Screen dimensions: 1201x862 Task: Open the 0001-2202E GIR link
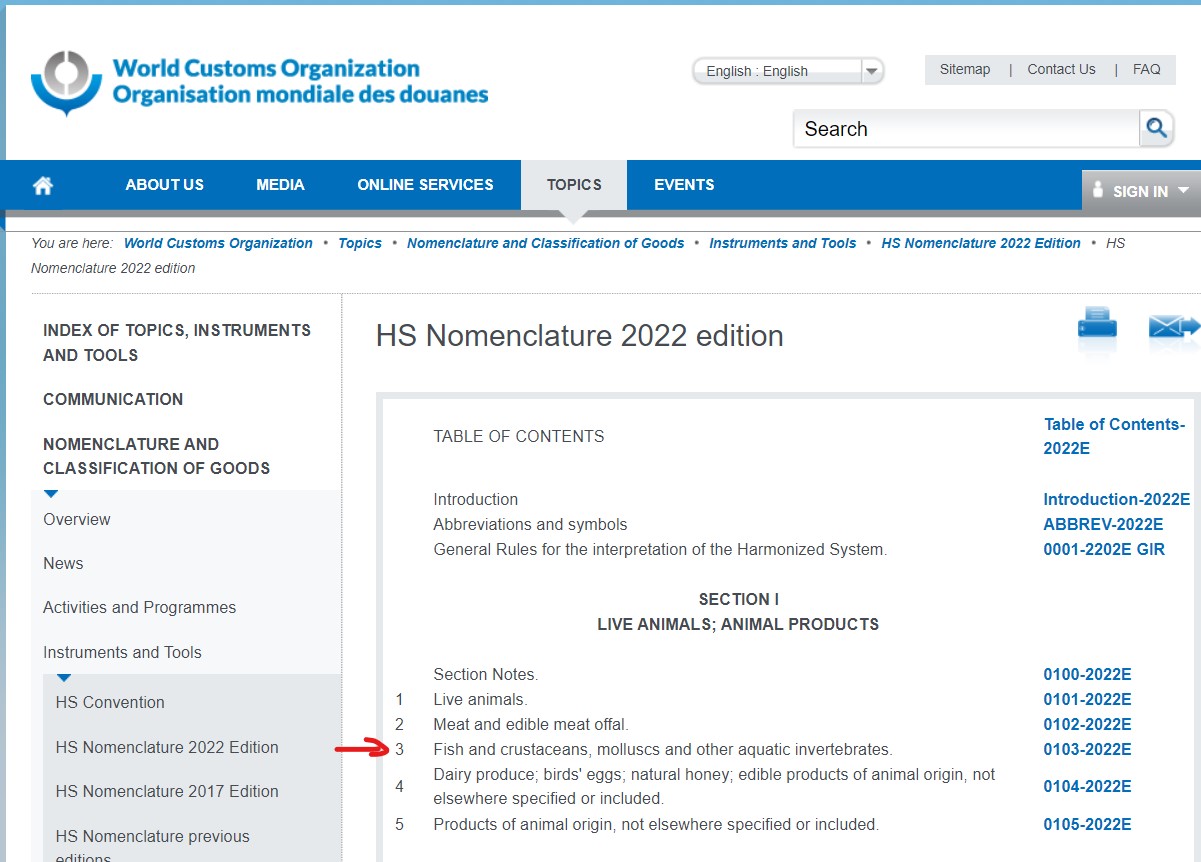point(1104,549)
